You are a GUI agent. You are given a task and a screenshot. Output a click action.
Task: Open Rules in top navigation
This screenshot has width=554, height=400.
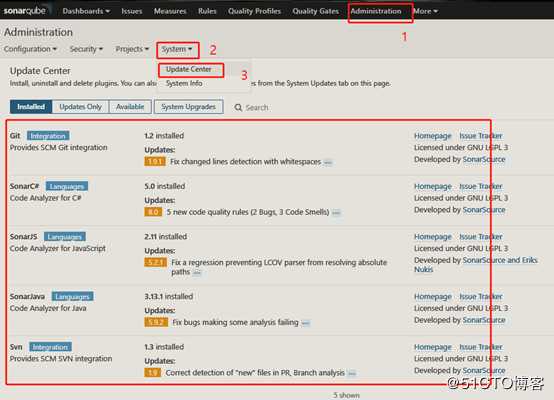point(207,11)
